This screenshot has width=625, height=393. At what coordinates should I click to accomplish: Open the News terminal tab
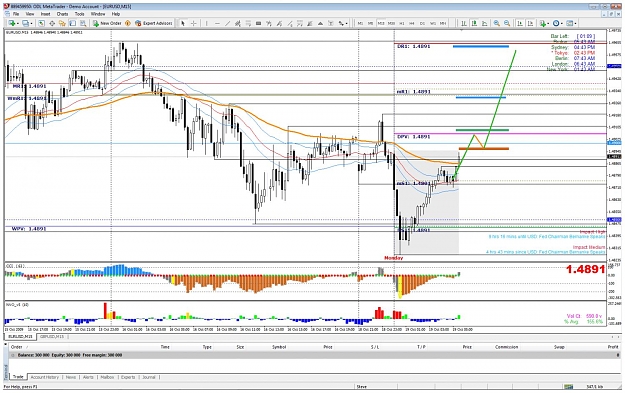click(x=71, y=377)
